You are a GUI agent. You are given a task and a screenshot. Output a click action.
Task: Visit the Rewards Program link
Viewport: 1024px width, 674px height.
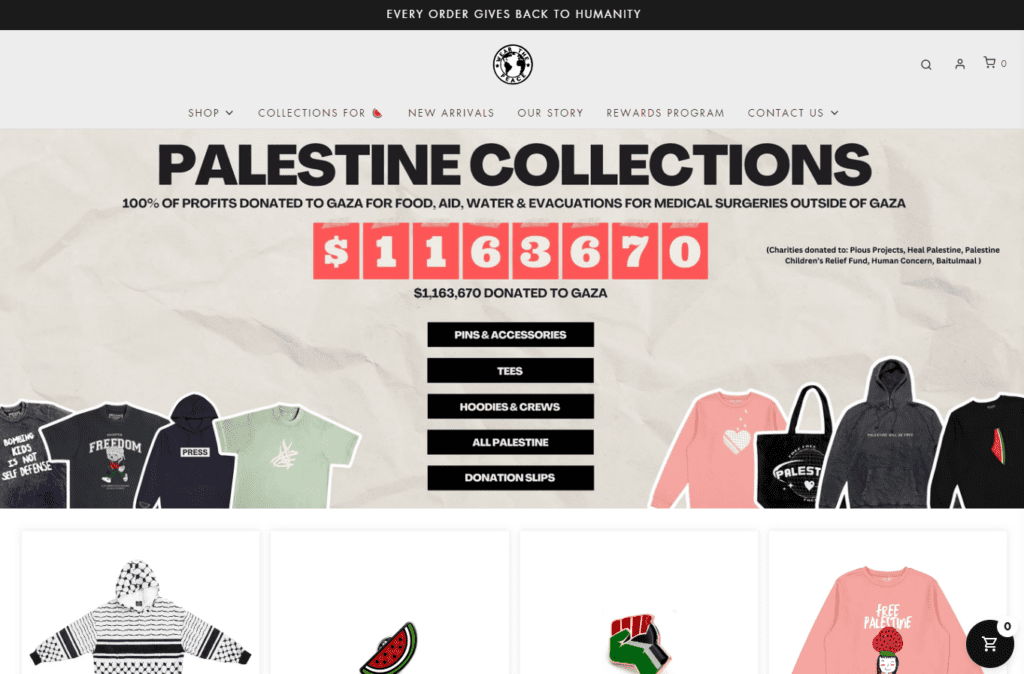[x=665, y=113]
